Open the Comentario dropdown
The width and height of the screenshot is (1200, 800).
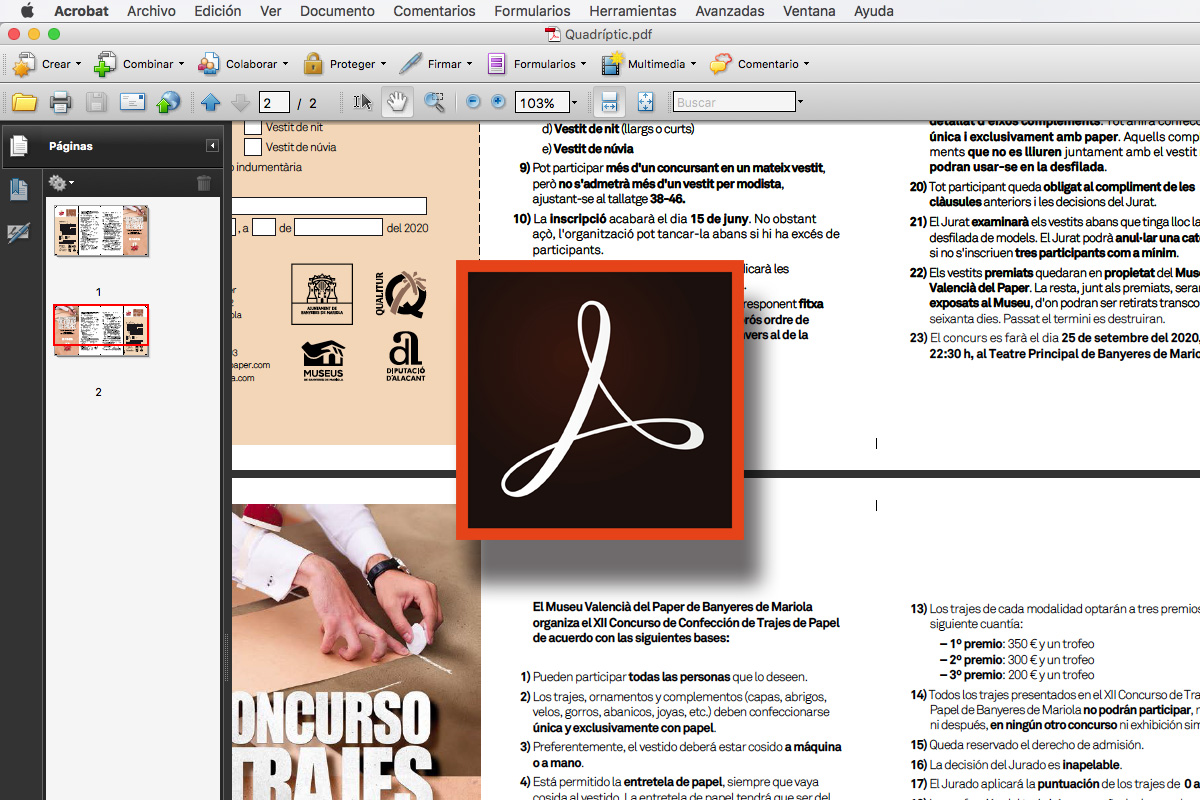coord(759,64)
